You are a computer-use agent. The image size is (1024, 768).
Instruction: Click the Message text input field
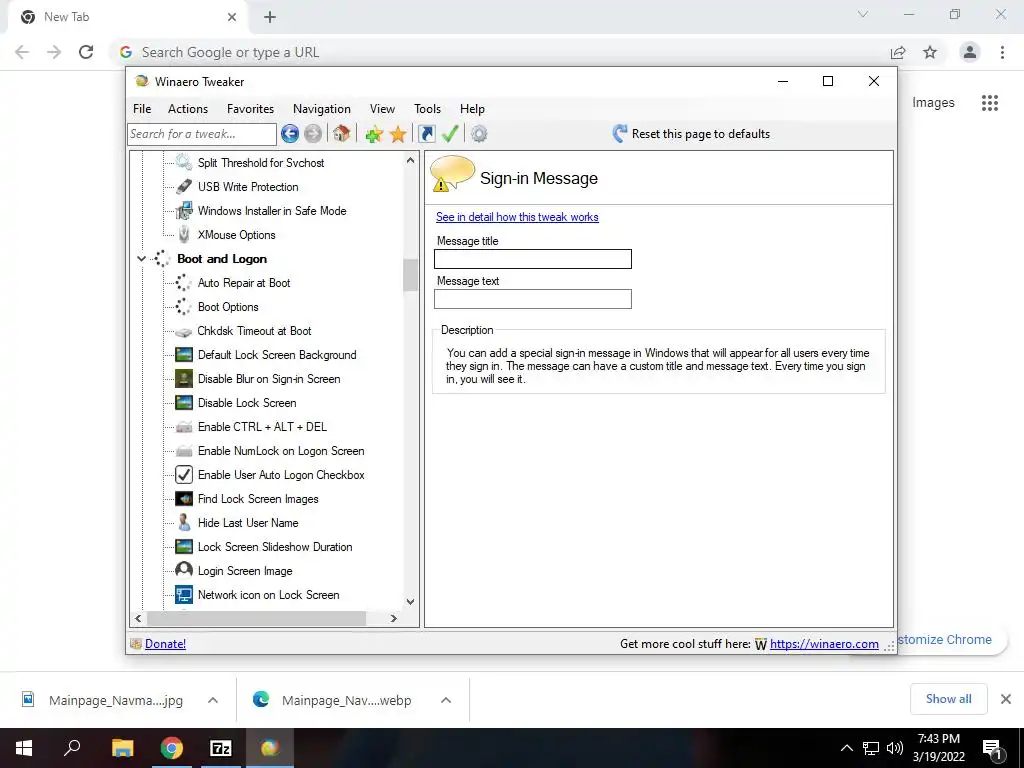click(533, 299)
